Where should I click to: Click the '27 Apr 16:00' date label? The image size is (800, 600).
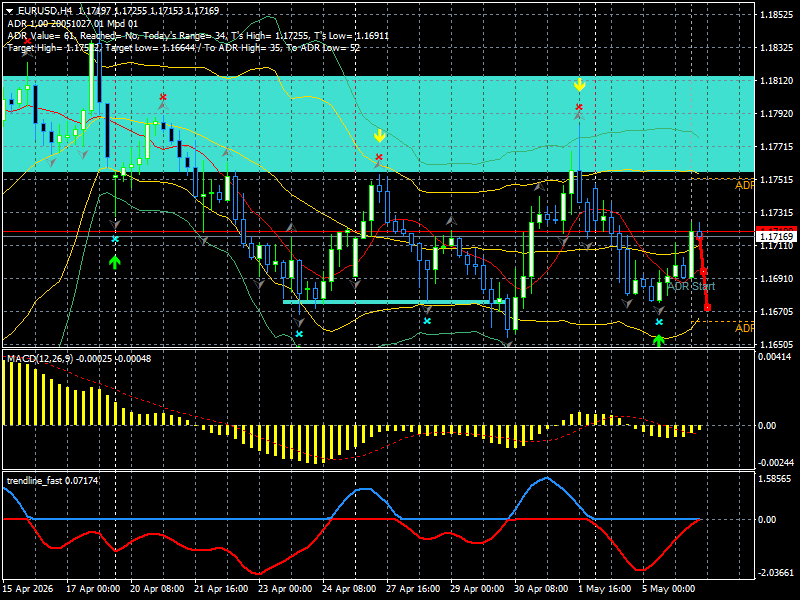(413, 589)
